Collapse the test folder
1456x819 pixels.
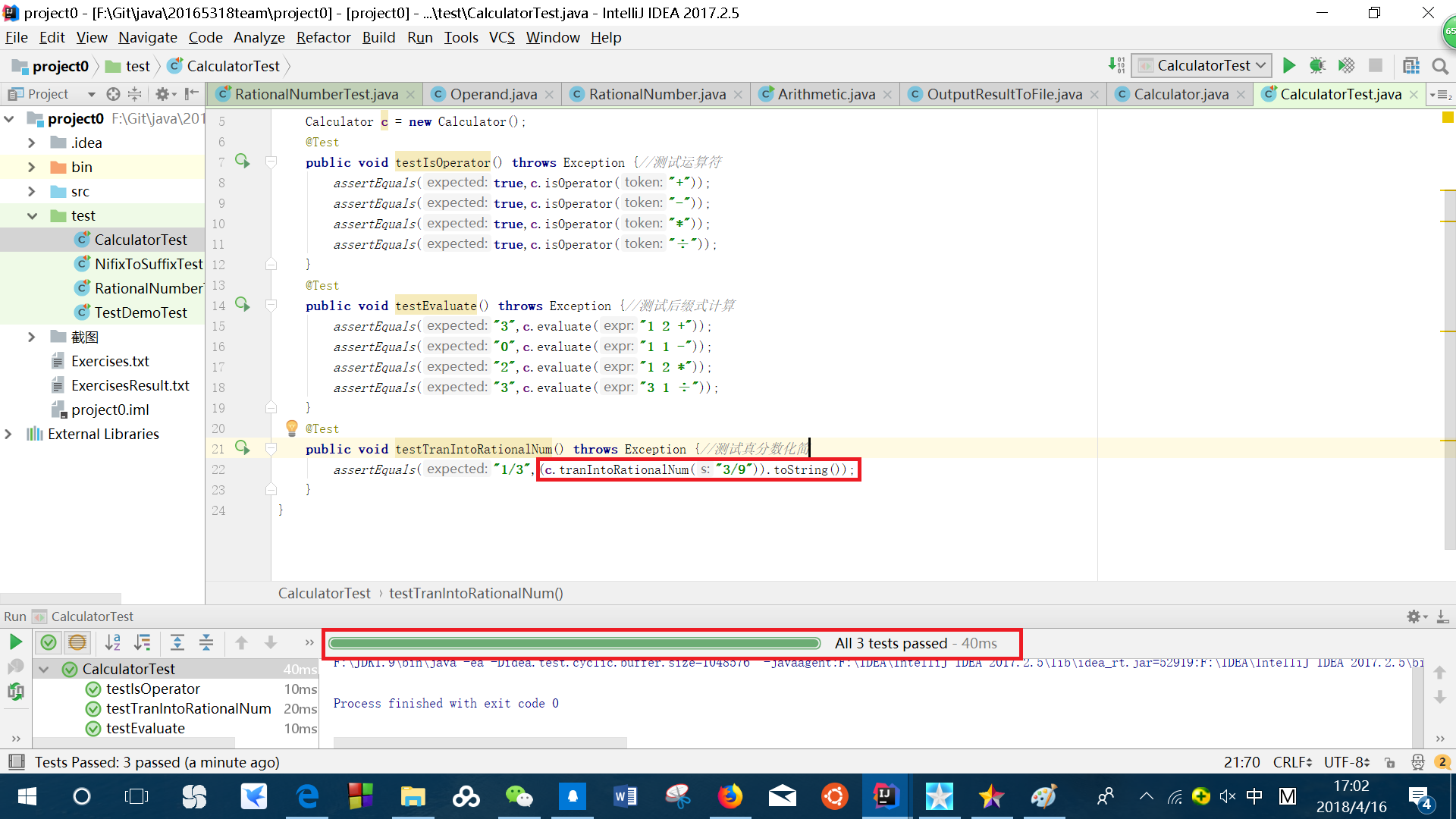31,215
